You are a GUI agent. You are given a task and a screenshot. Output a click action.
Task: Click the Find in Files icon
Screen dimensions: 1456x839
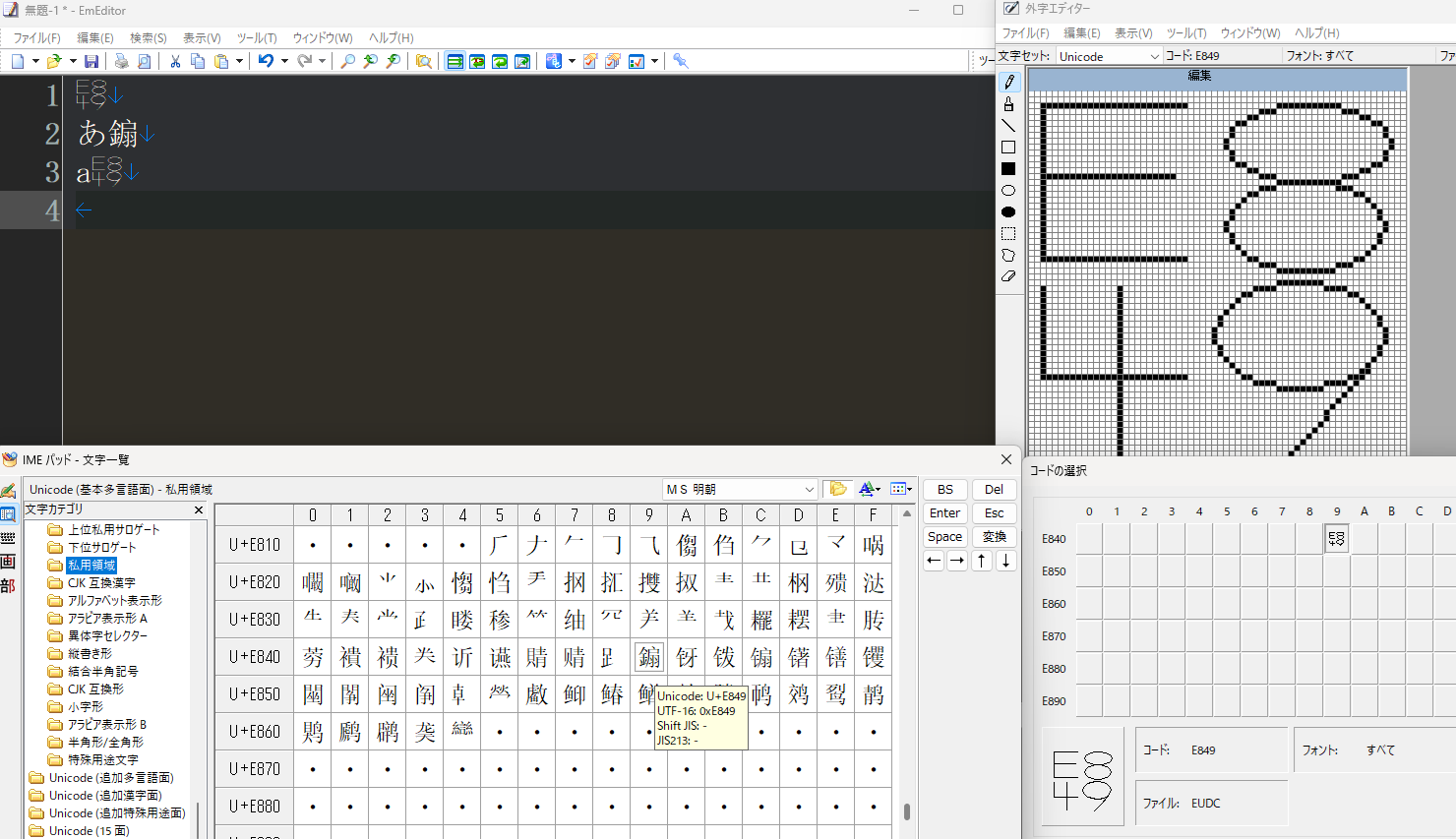click(423, 61)
